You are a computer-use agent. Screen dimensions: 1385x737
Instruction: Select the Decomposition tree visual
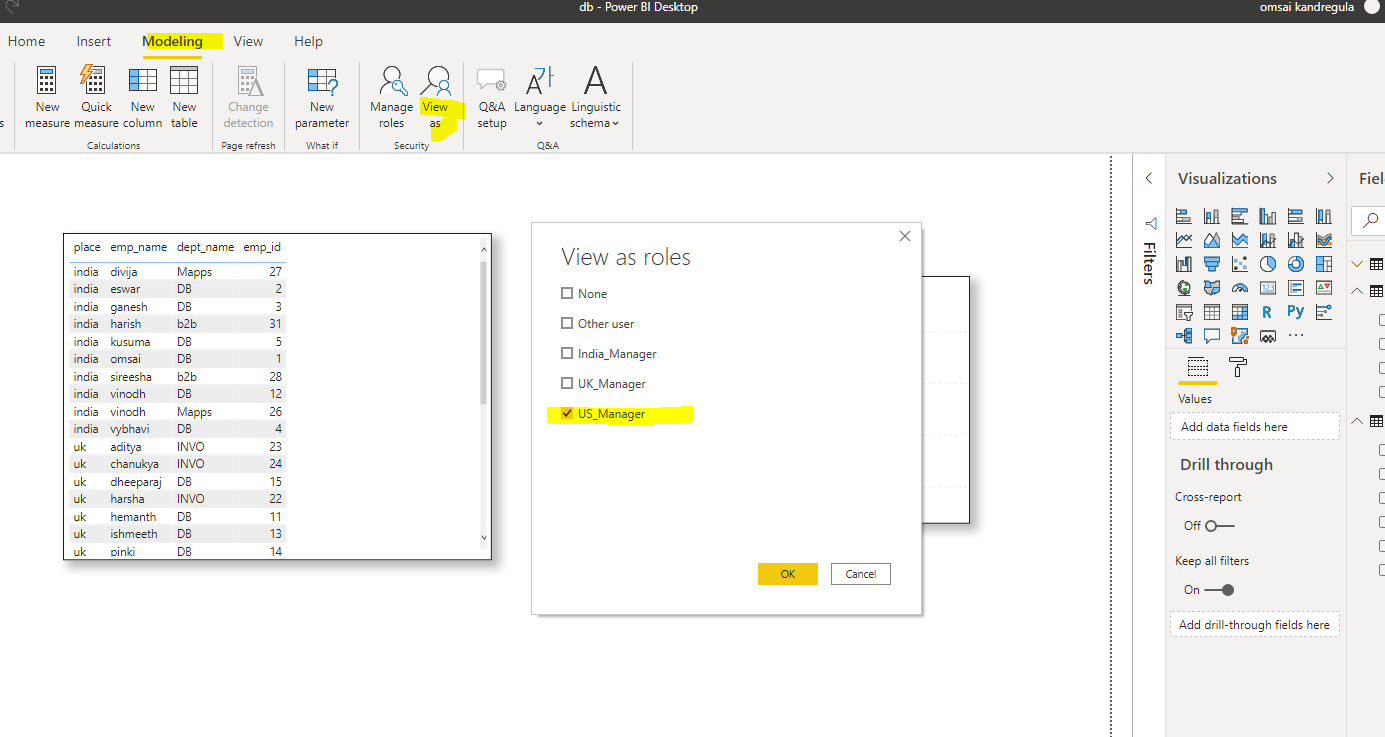click(x=1184, y=336)
